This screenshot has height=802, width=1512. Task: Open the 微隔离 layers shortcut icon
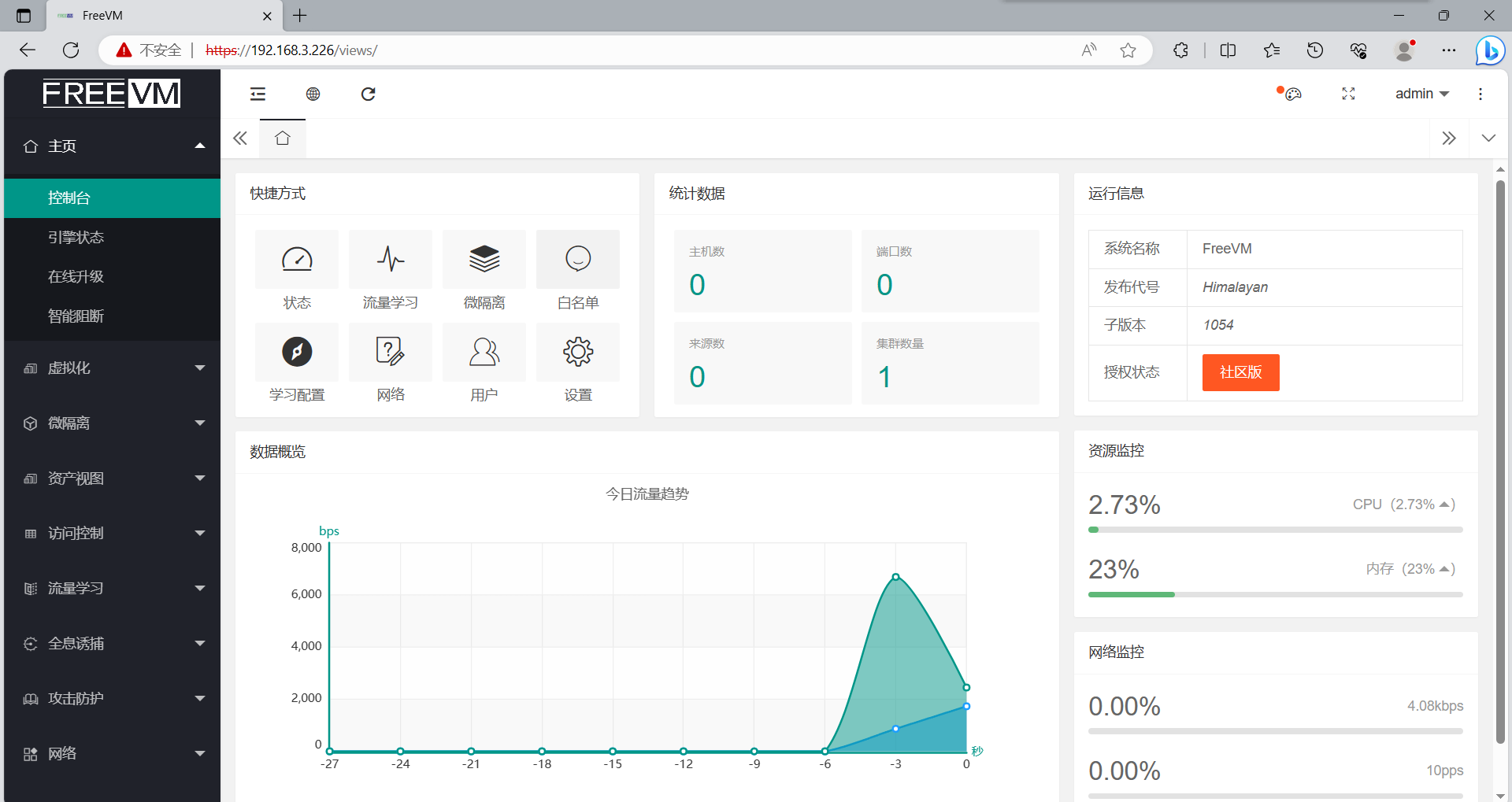[484, 259]
